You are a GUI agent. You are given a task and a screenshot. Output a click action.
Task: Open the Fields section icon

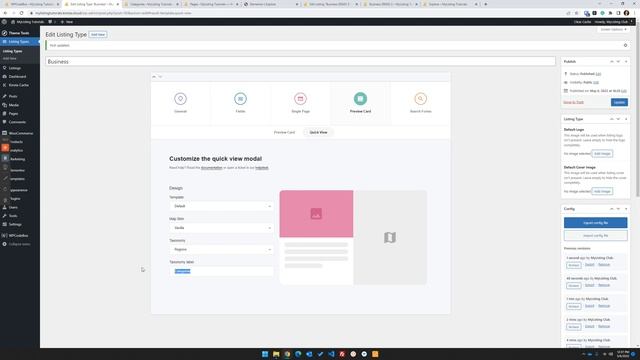coord(240,99)
